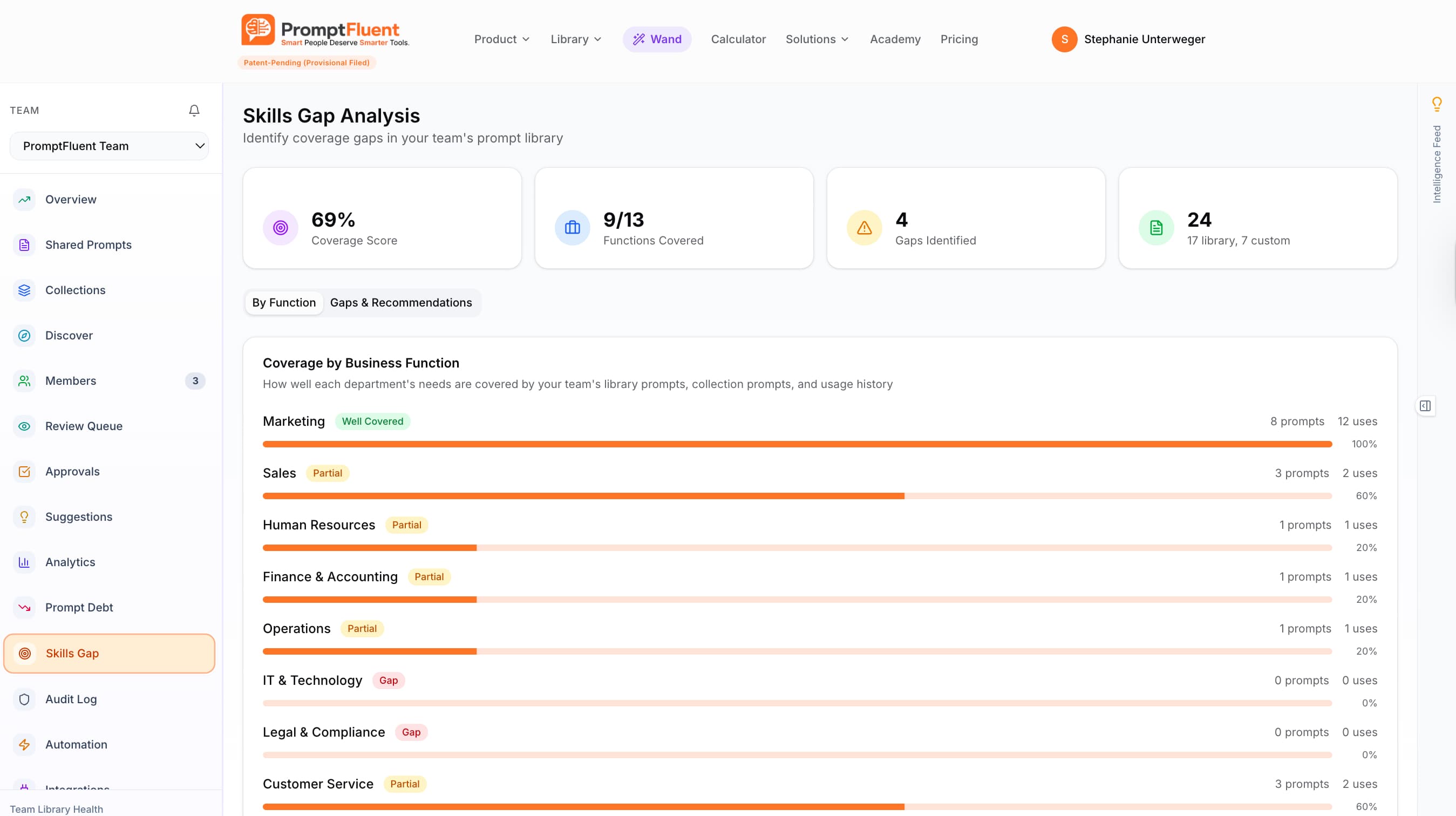Image resolution: width=1456 pixels, height=816 pixels.
Task: Open Stephanie Unterweger profile avatar
Action: 1064,39
